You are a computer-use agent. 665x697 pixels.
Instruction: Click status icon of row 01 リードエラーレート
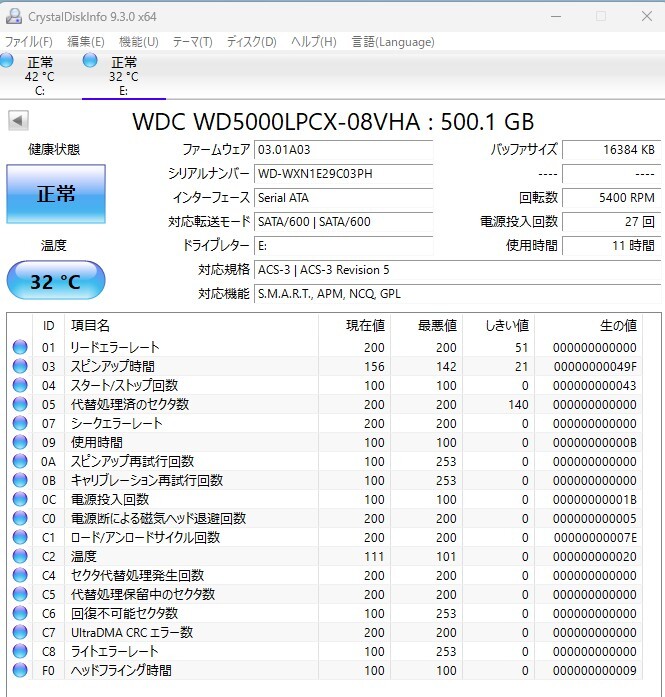pyautogui.click(x=20, y=347)
